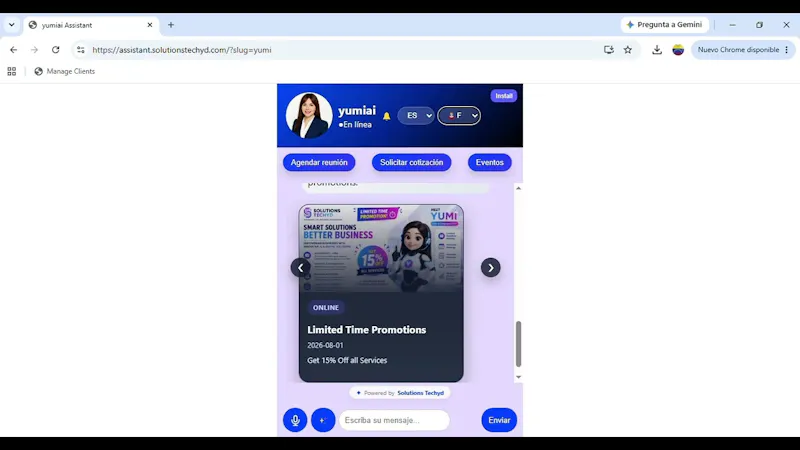This screenshot has width=800, height=450.
Task: Click the En línea status text
Action: tap(357, 125)
